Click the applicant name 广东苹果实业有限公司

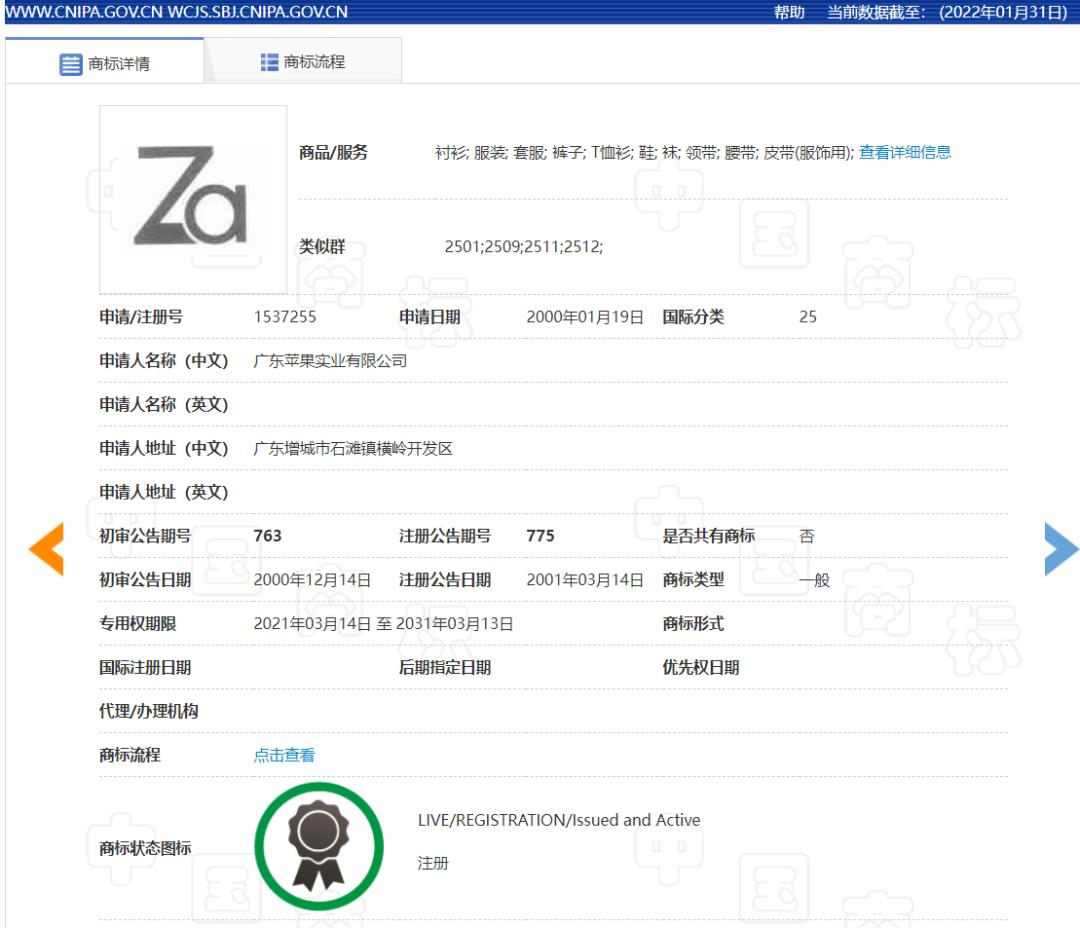pos(333,360)
